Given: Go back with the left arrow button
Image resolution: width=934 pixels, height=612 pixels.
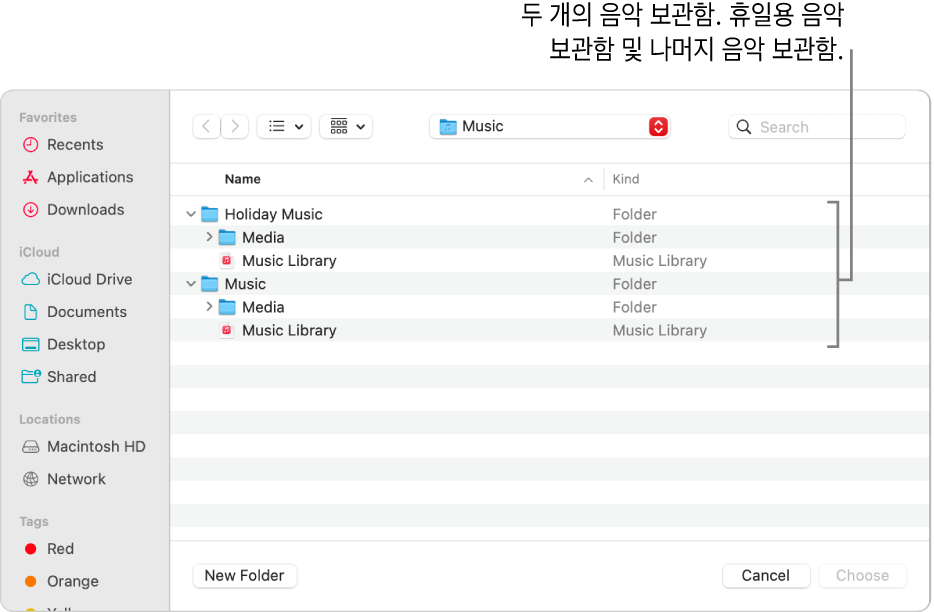Looking at the screenshot, I should 206,126.
